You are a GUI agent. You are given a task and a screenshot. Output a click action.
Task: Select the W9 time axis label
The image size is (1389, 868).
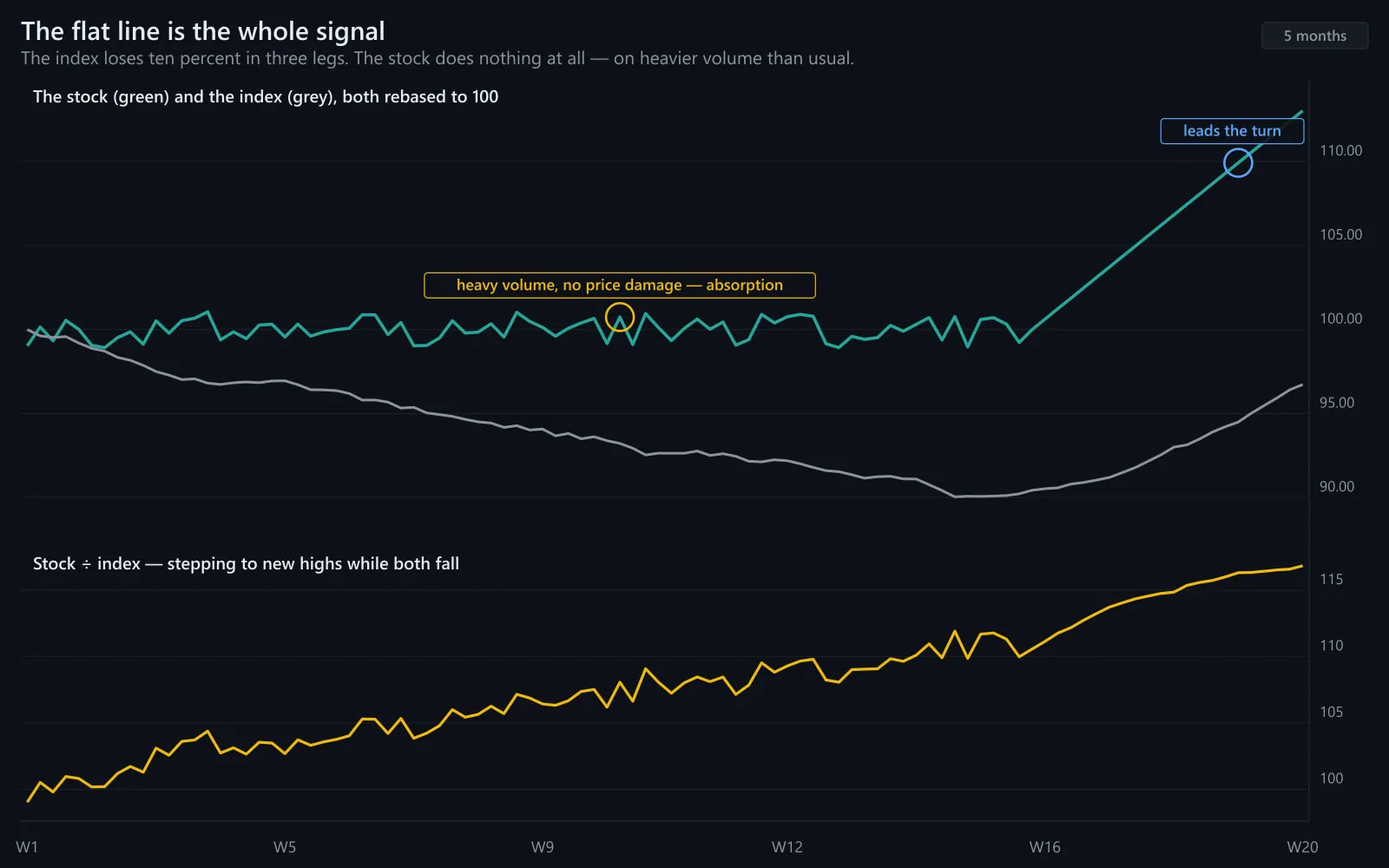pos(543,847)
